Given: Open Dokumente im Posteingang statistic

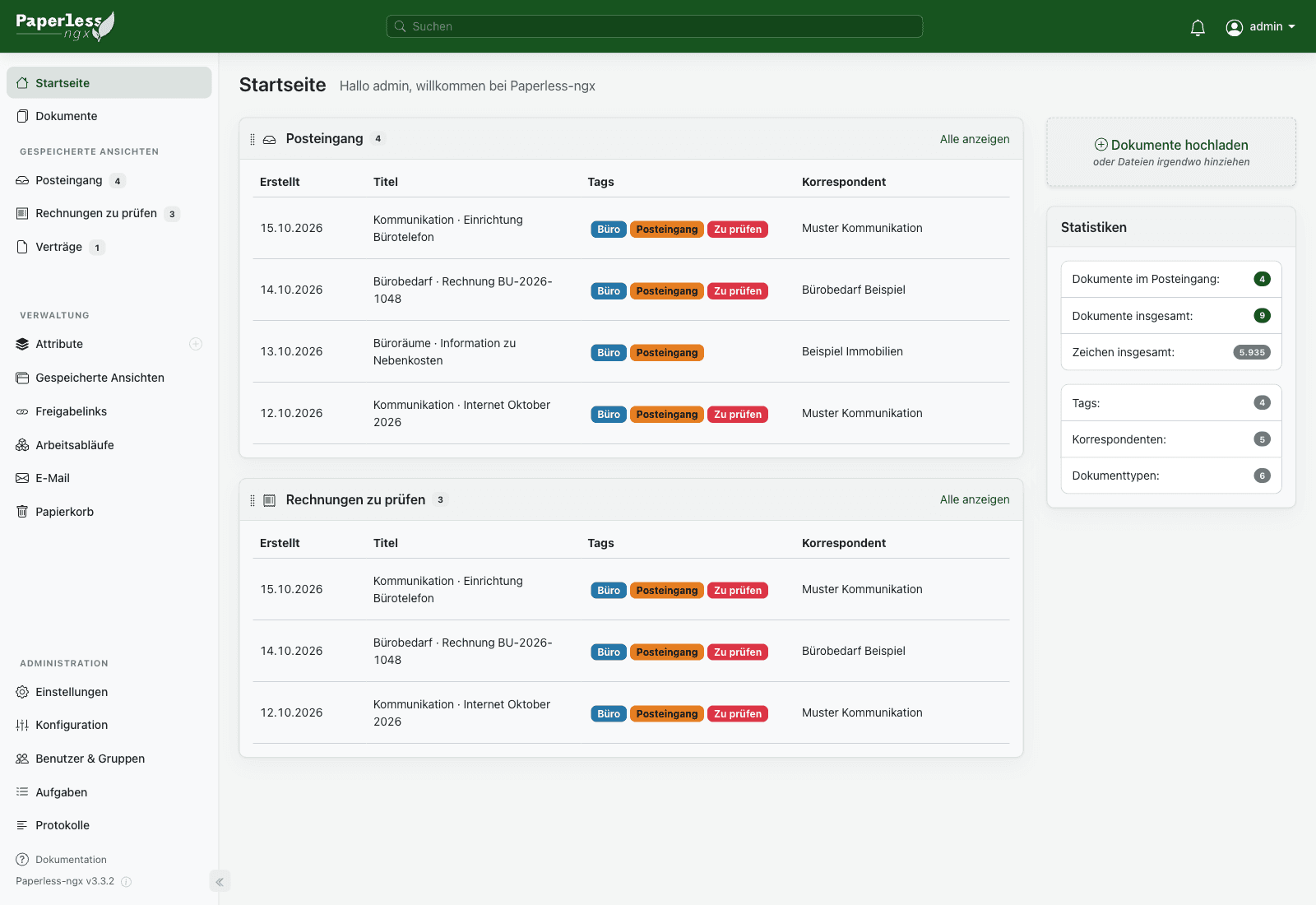Looking at the screenshot, I should 1171,279.
